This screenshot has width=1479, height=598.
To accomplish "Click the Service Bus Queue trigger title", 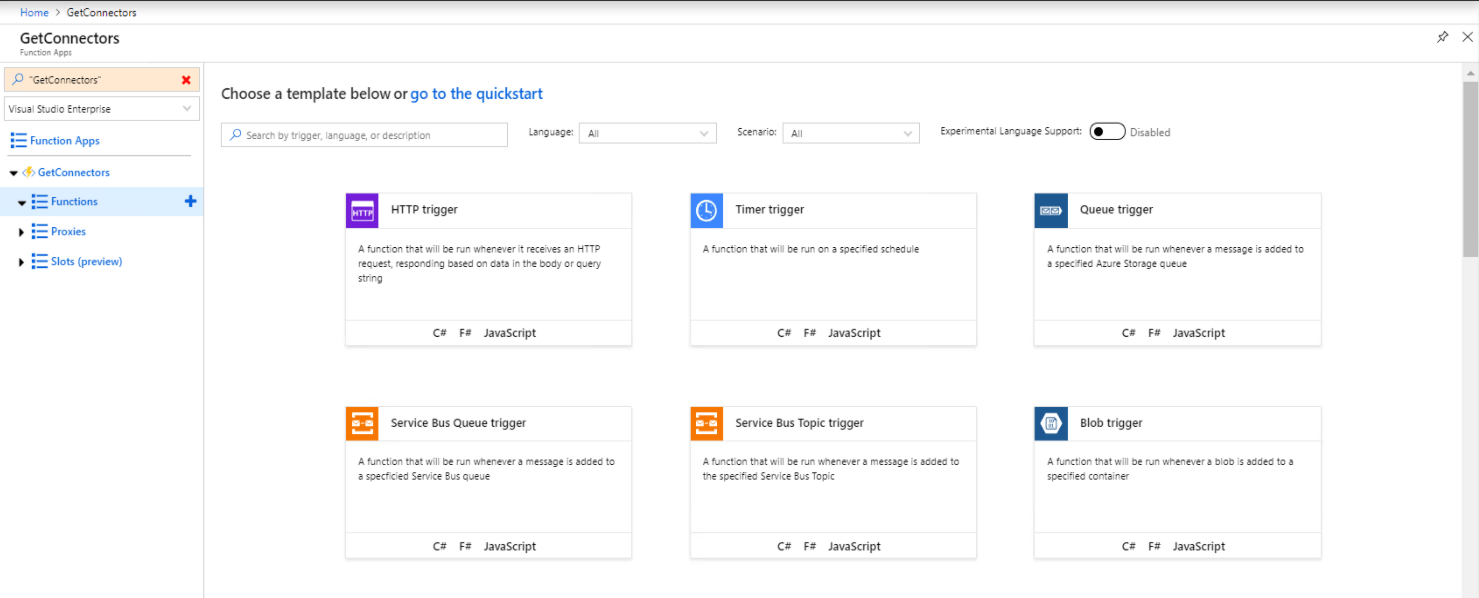I will 458,423.
